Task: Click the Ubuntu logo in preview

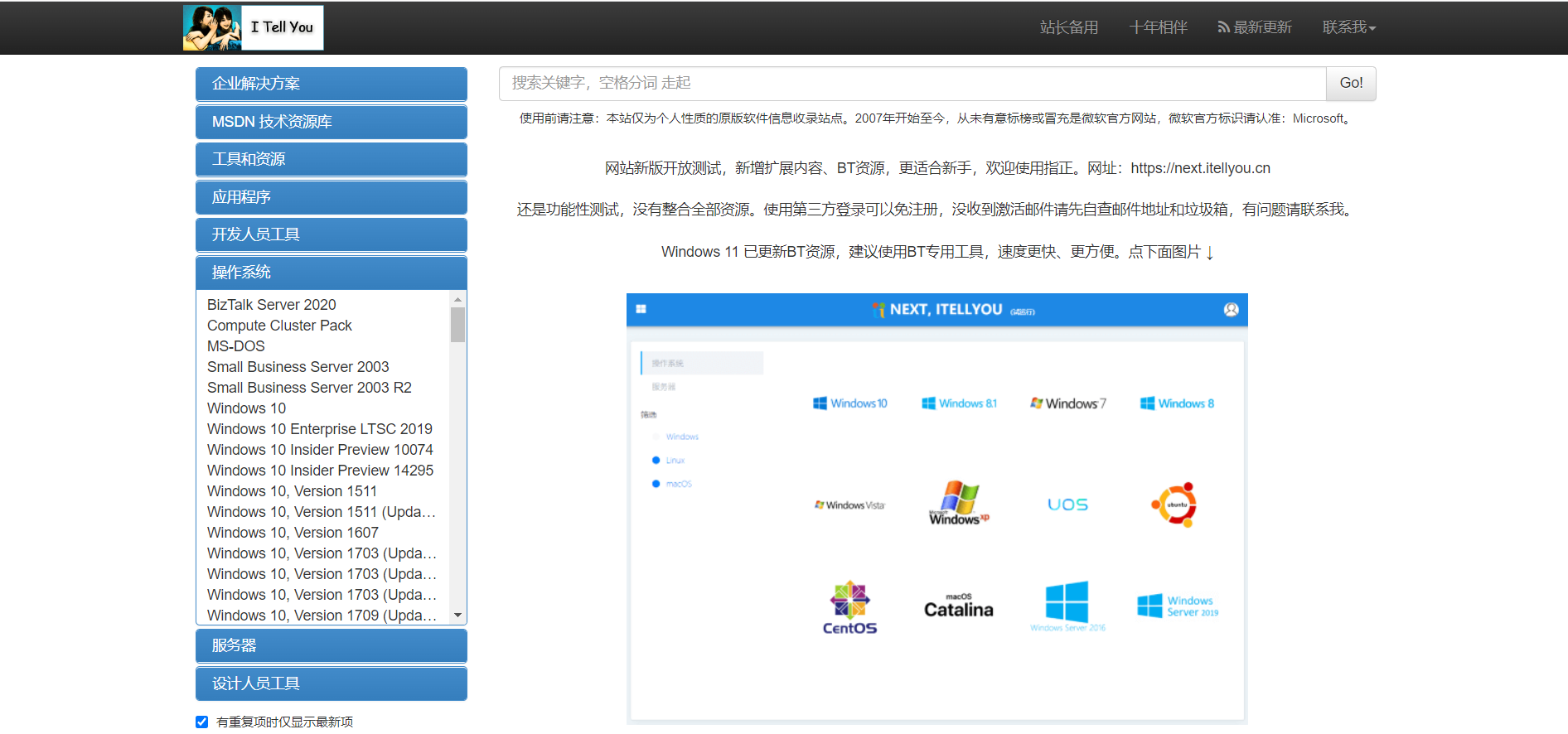Action: 1174,505
